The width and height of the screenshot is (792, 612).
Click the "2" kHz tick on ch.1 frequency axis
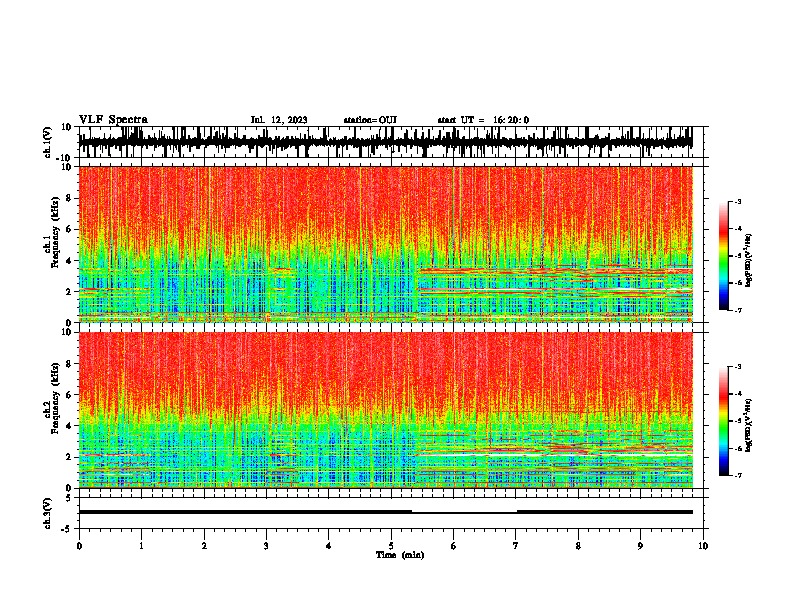point(70,292)
